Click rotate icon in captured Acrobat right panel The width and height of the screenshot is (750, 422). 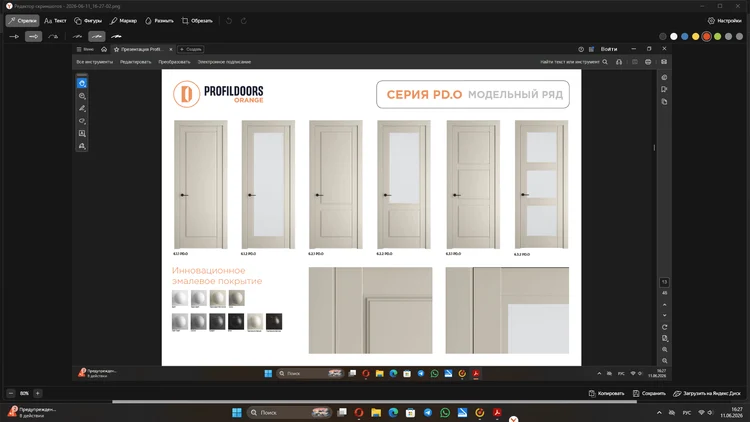coord(664,327)
